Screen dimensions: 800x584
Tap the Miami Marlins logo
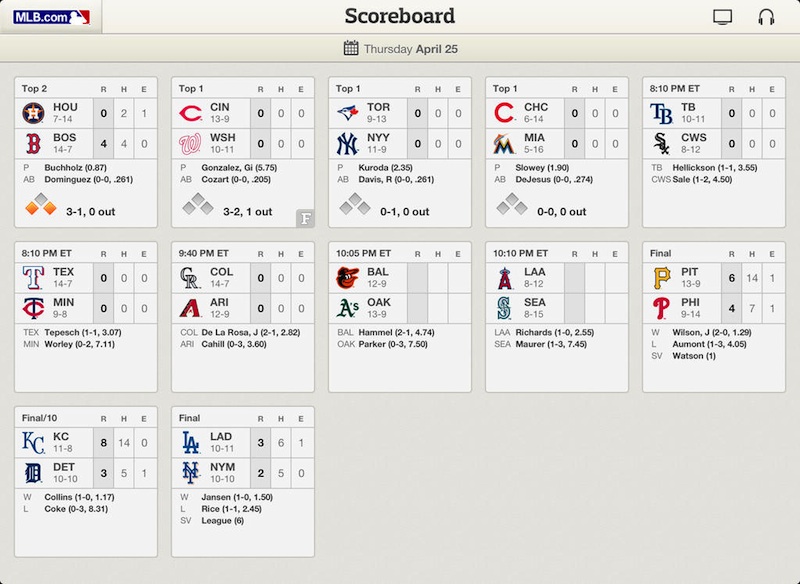(504, 144)
